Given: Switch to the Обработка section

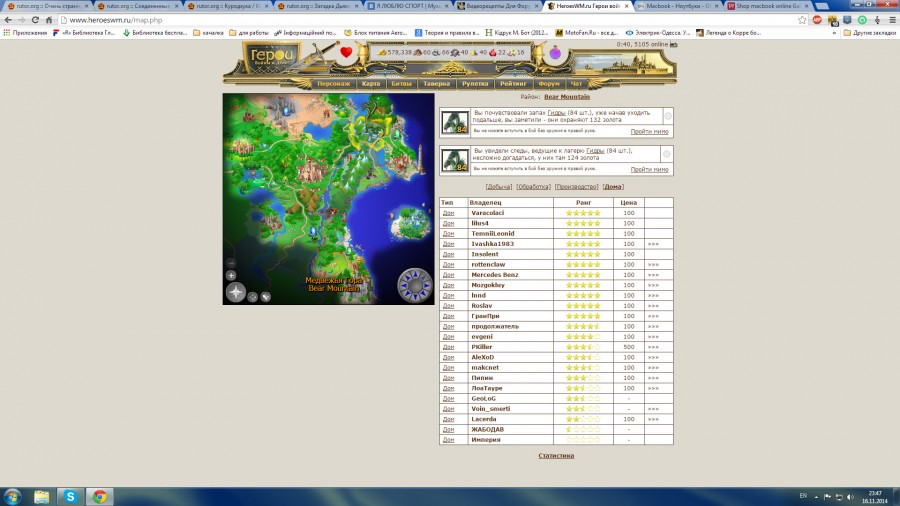Looking at the screenshot, I should (x=533, y=186).
